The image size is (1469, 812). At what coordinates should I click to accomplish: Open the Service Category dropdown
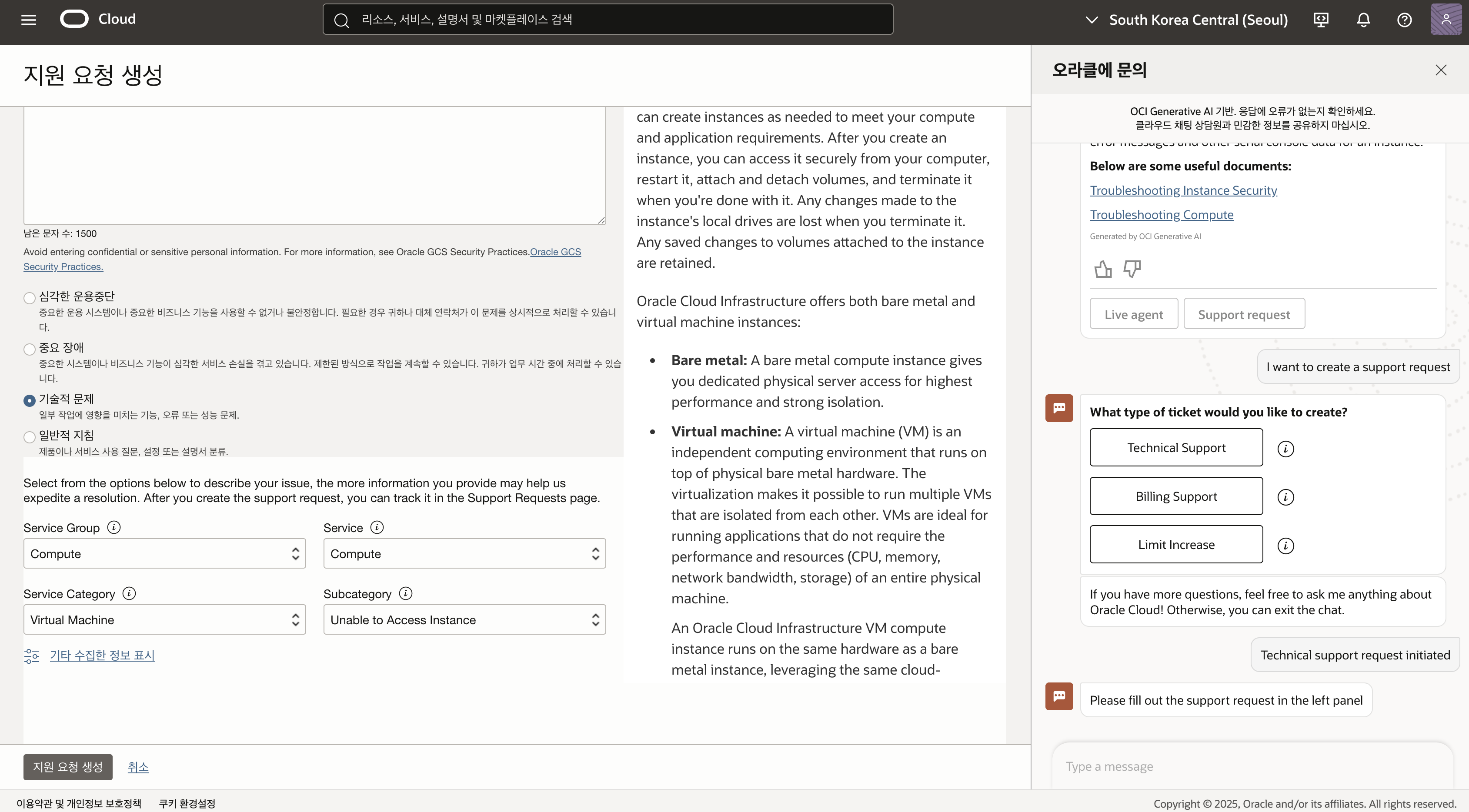pos(164,619)
